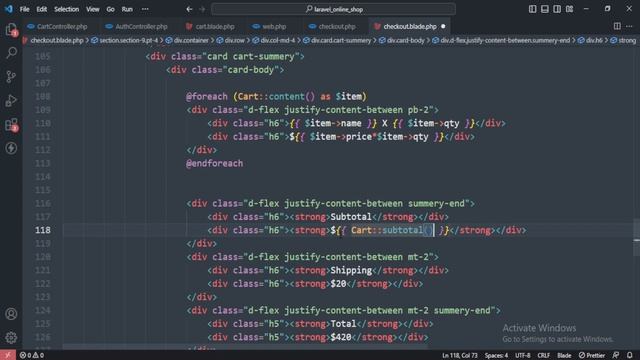The image size is (640, 360).
Task: Close the unsaved checkout.blade.php tab via its dot
Action: (443, 27)
